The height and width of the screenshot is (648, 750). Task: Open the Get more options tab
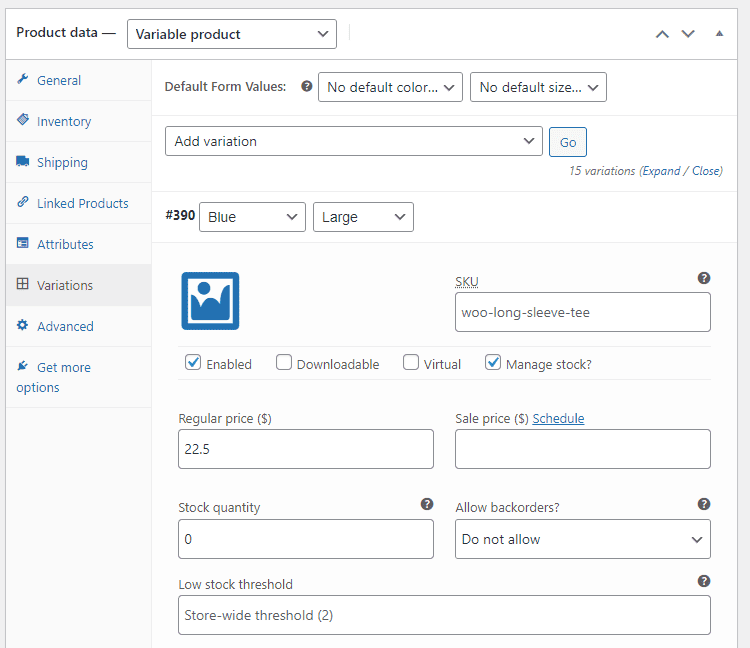pos(78,377)
